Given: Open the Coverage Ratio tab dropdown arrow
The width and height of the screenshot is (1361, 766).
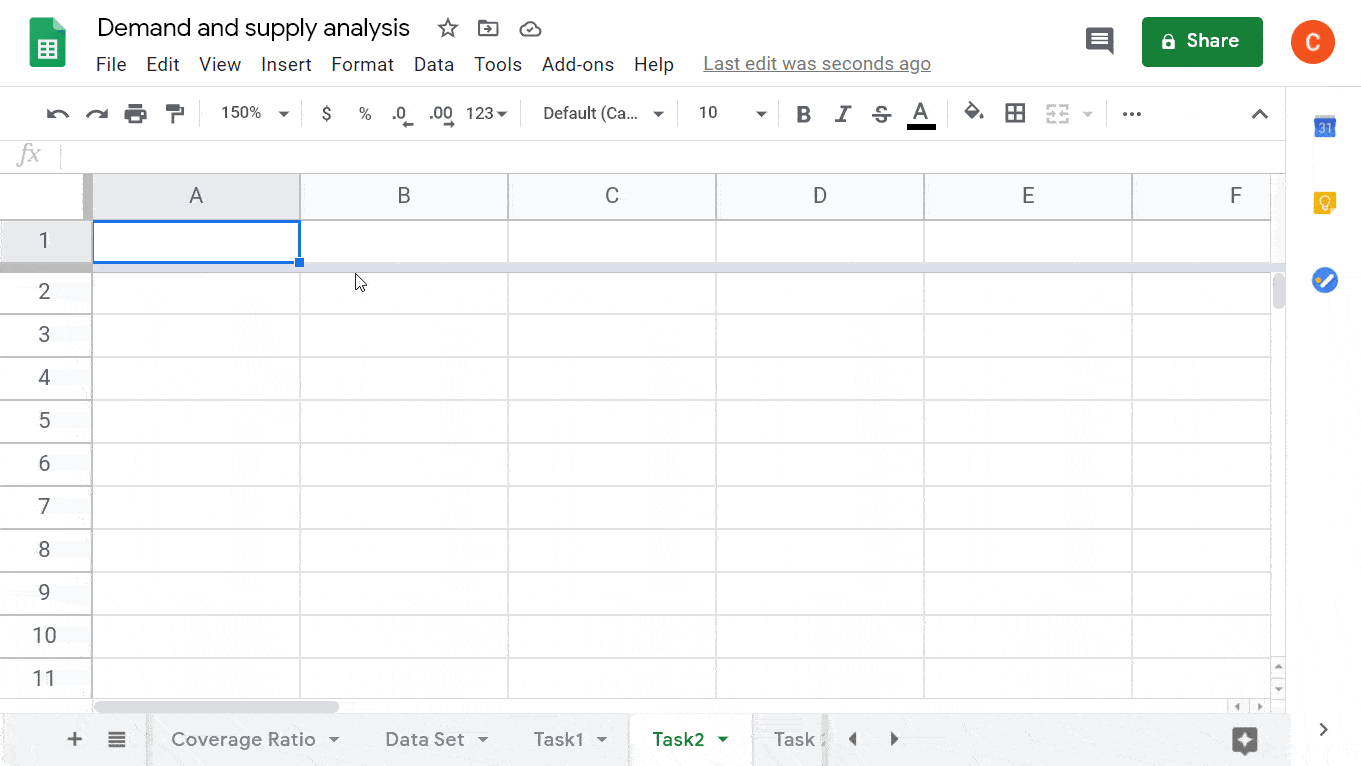Looking at the screenshot, I should click(334, 740).
